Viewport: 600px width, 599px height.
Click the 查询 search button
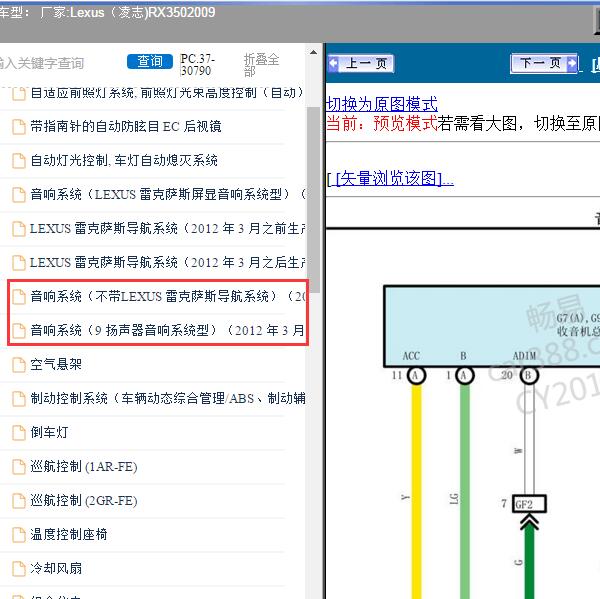click(x=150, y=62)
